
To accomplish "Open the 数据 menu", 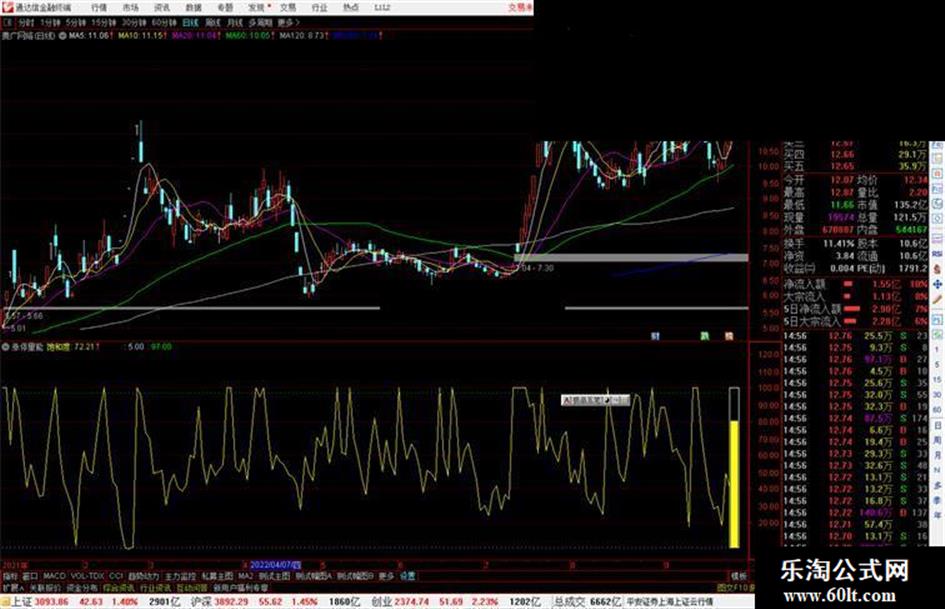I will click(193, 8).
